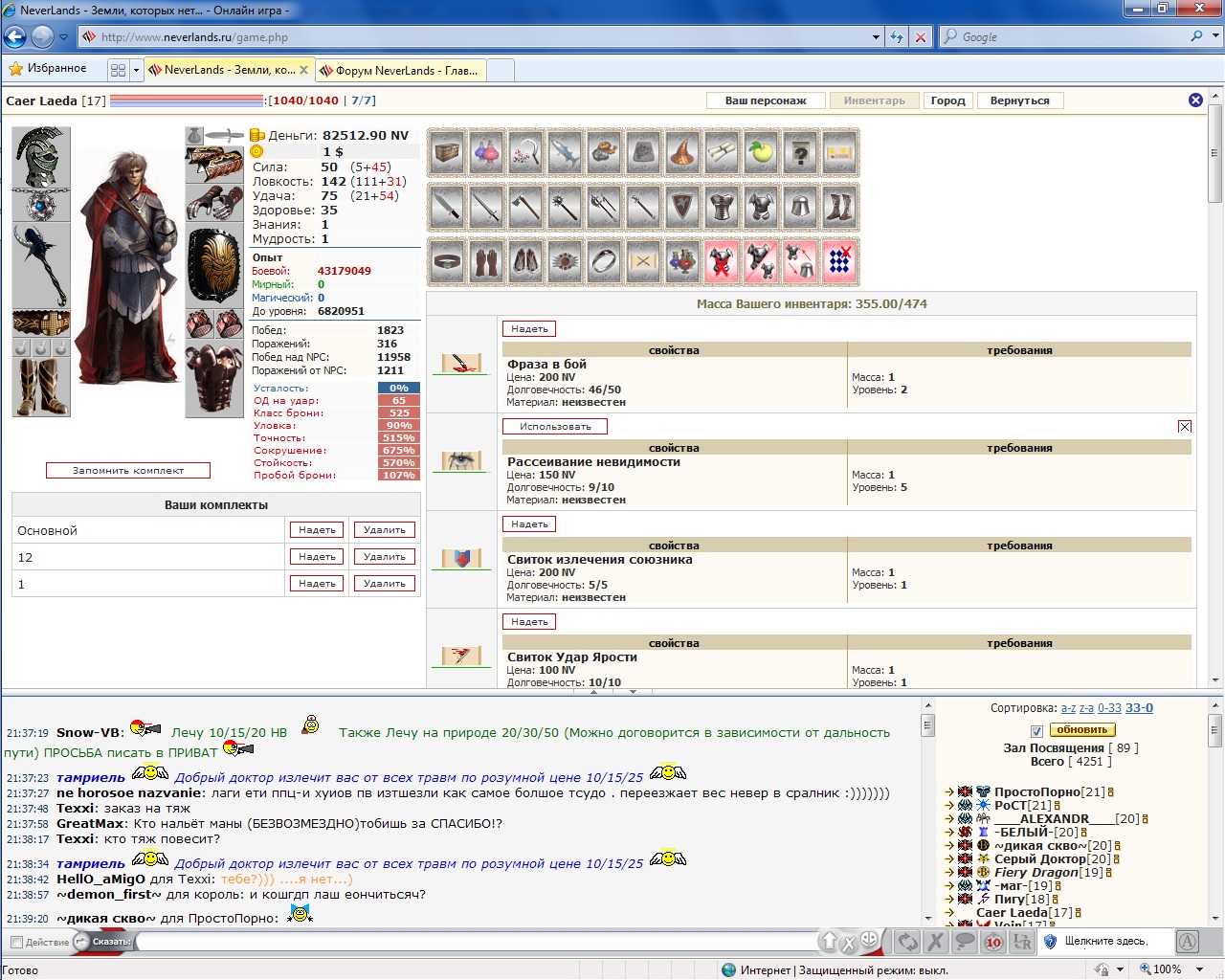This screenshot has width=1225, height=980.
Task: Click Надеть for Свиток излечения союзника
Action: [x=529, y=524]
